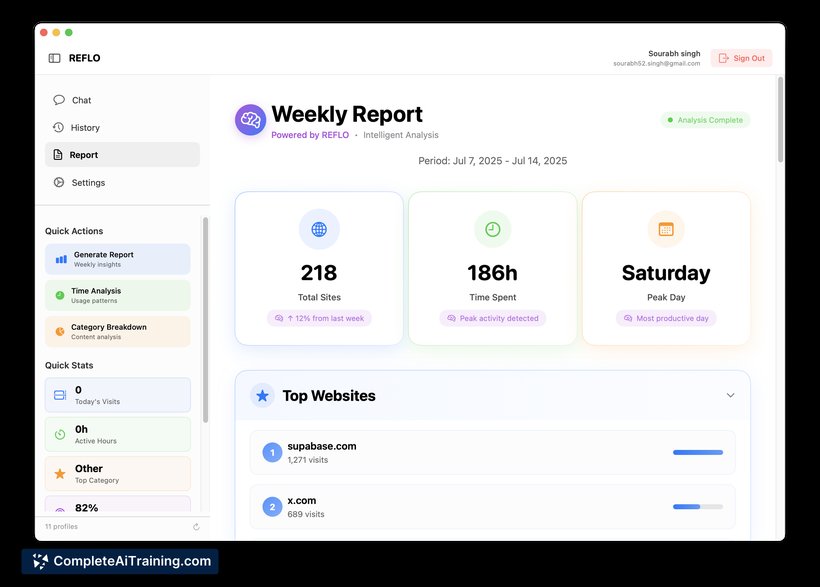Click the Intelligent Analysis subtitle text
Viewport: 820px width, 587px height.
[x=401, y=135]
